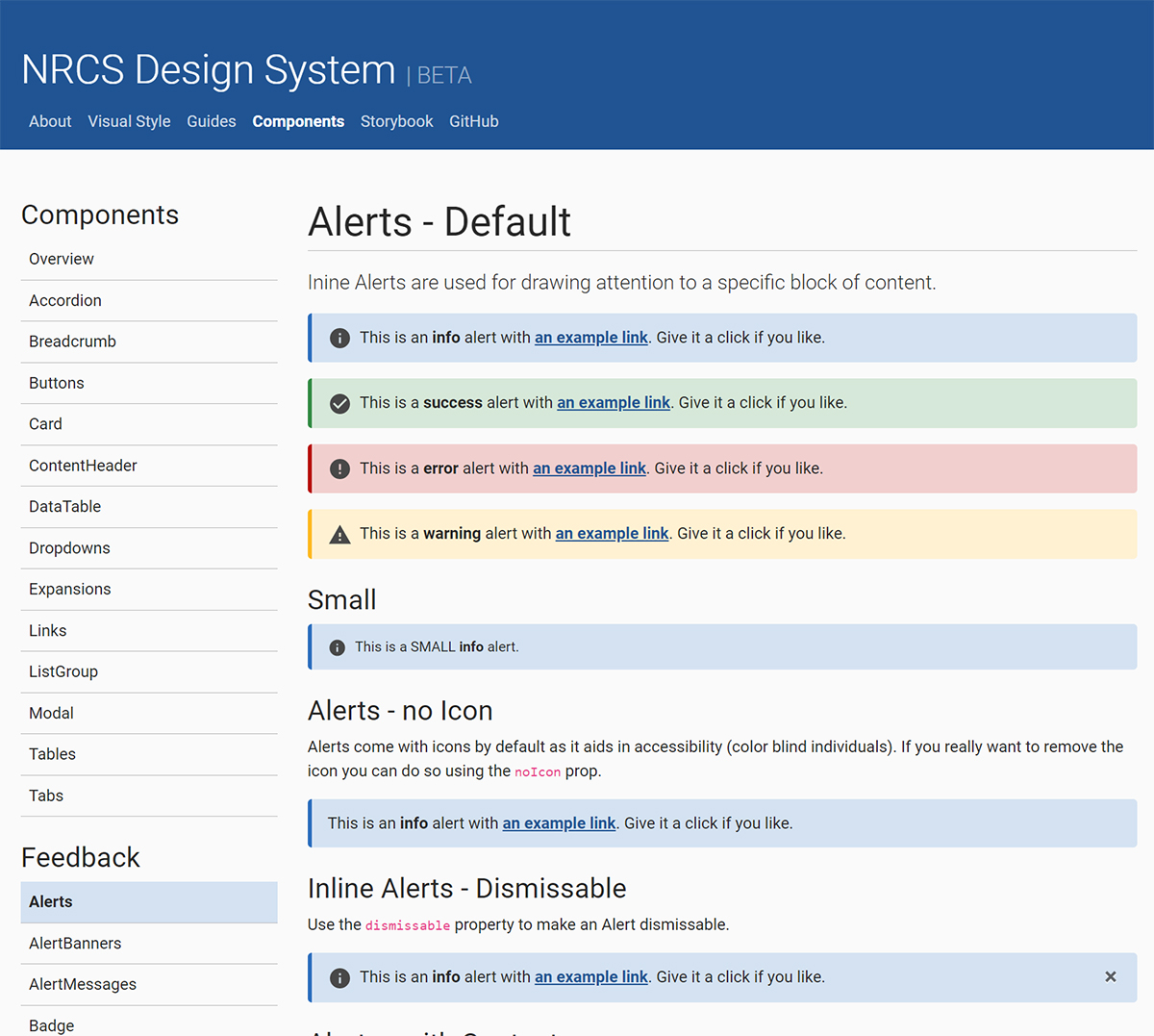
Task: Follow the example link in the error alert
Action: coord(590,468)
